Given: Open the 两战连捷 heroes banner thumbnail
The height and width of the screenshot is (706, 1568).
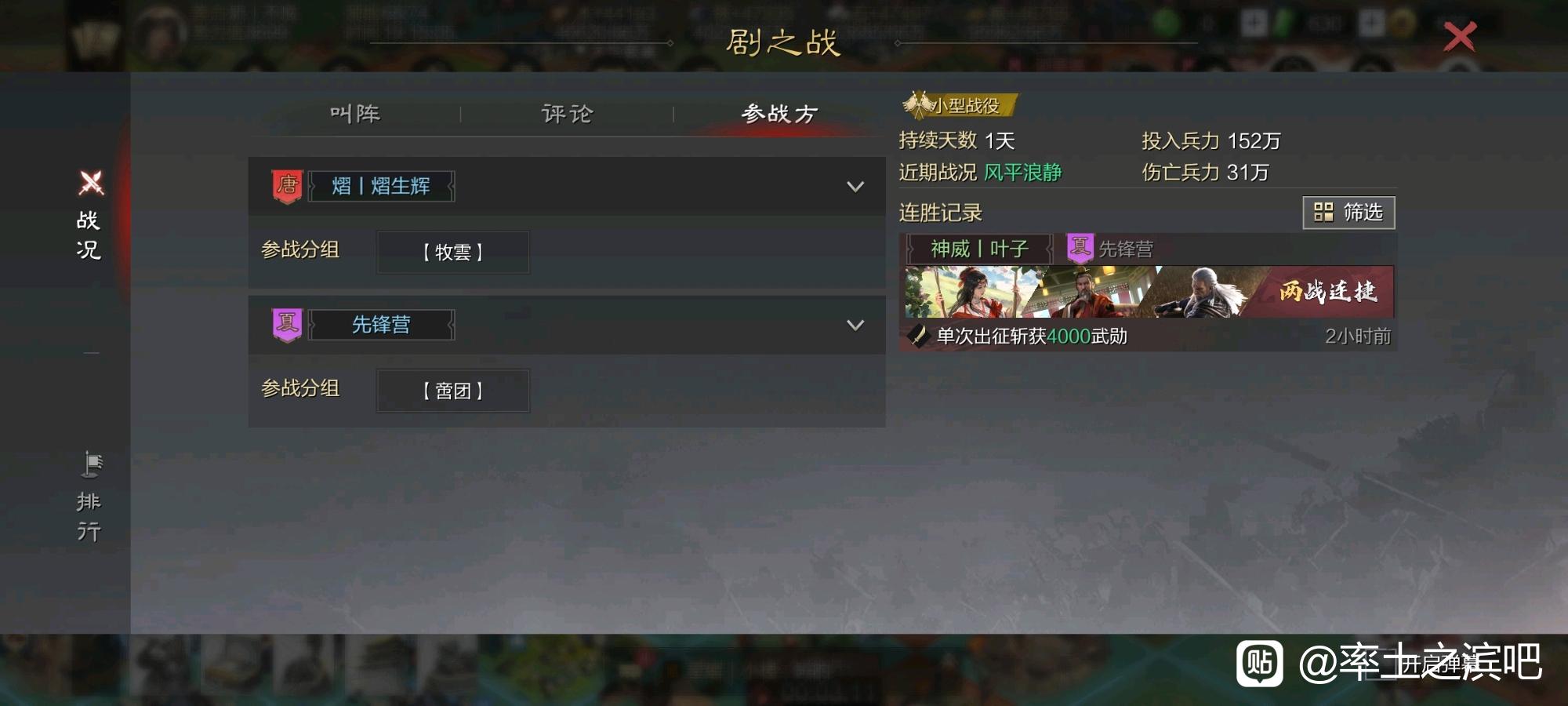Looking at the screenshot, I should click(1149, 292).
